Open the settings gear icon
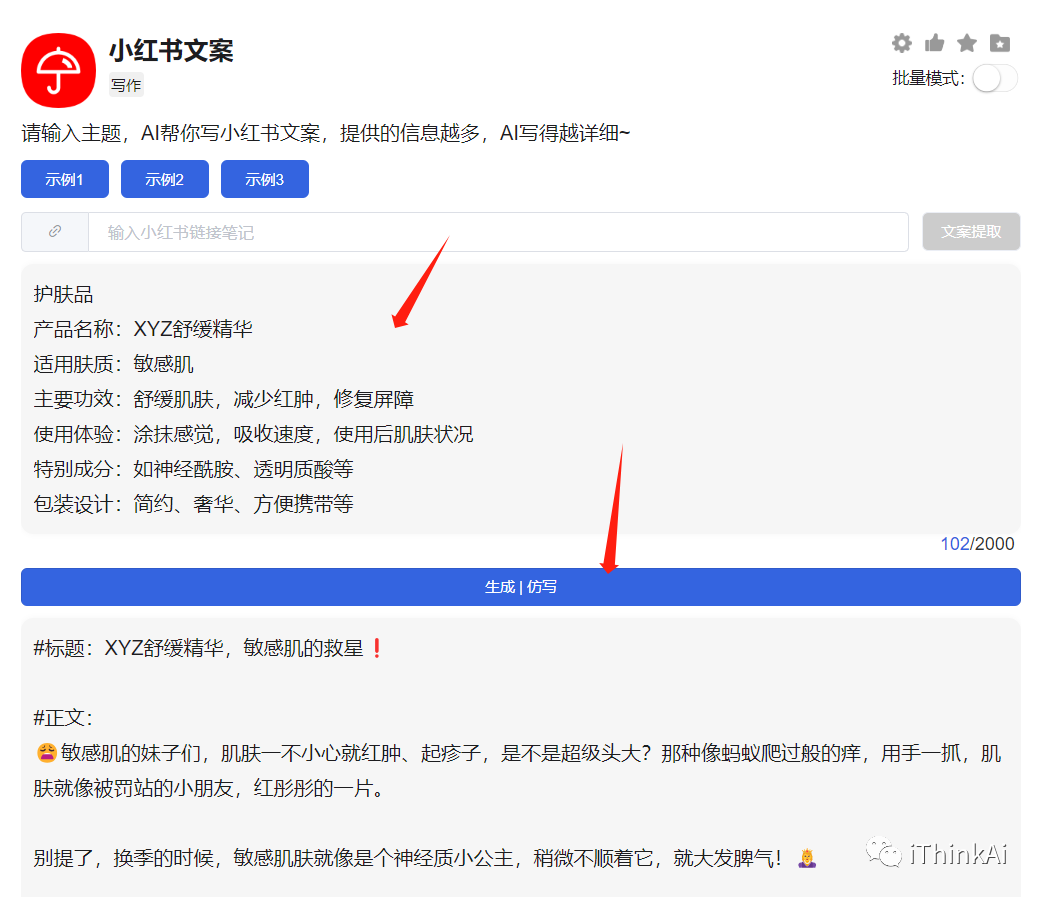 [901, 43]
